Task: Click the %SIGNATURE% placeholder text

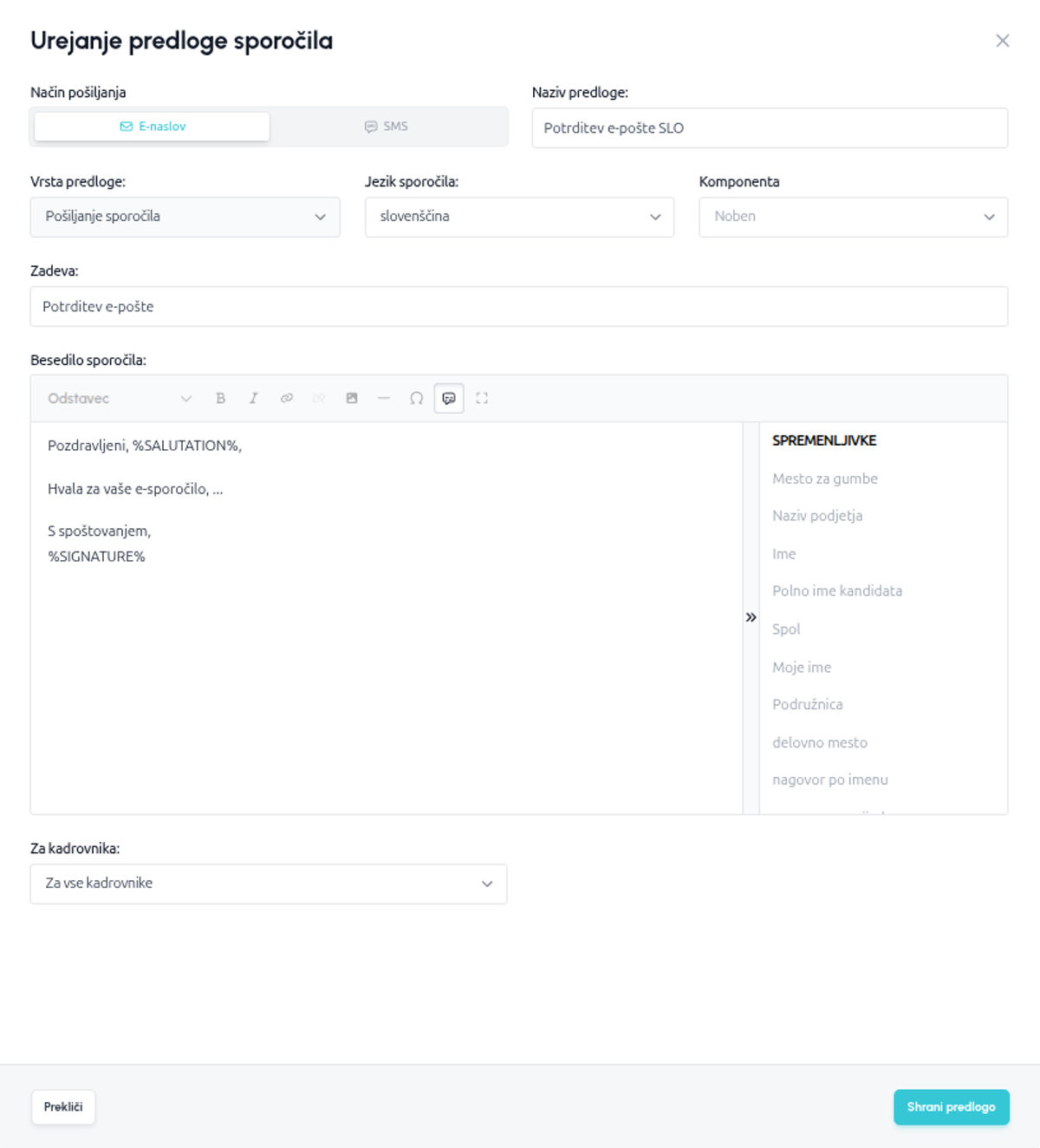Action: click(97, 557)
